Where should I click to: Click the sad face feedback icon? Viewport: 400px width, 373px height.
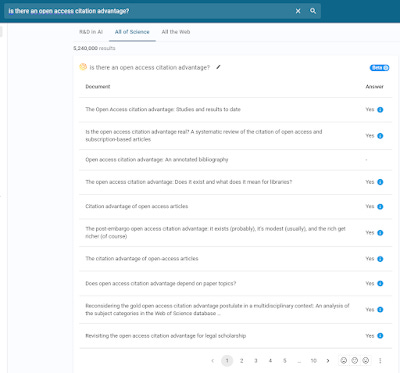[x=366, y=360]
